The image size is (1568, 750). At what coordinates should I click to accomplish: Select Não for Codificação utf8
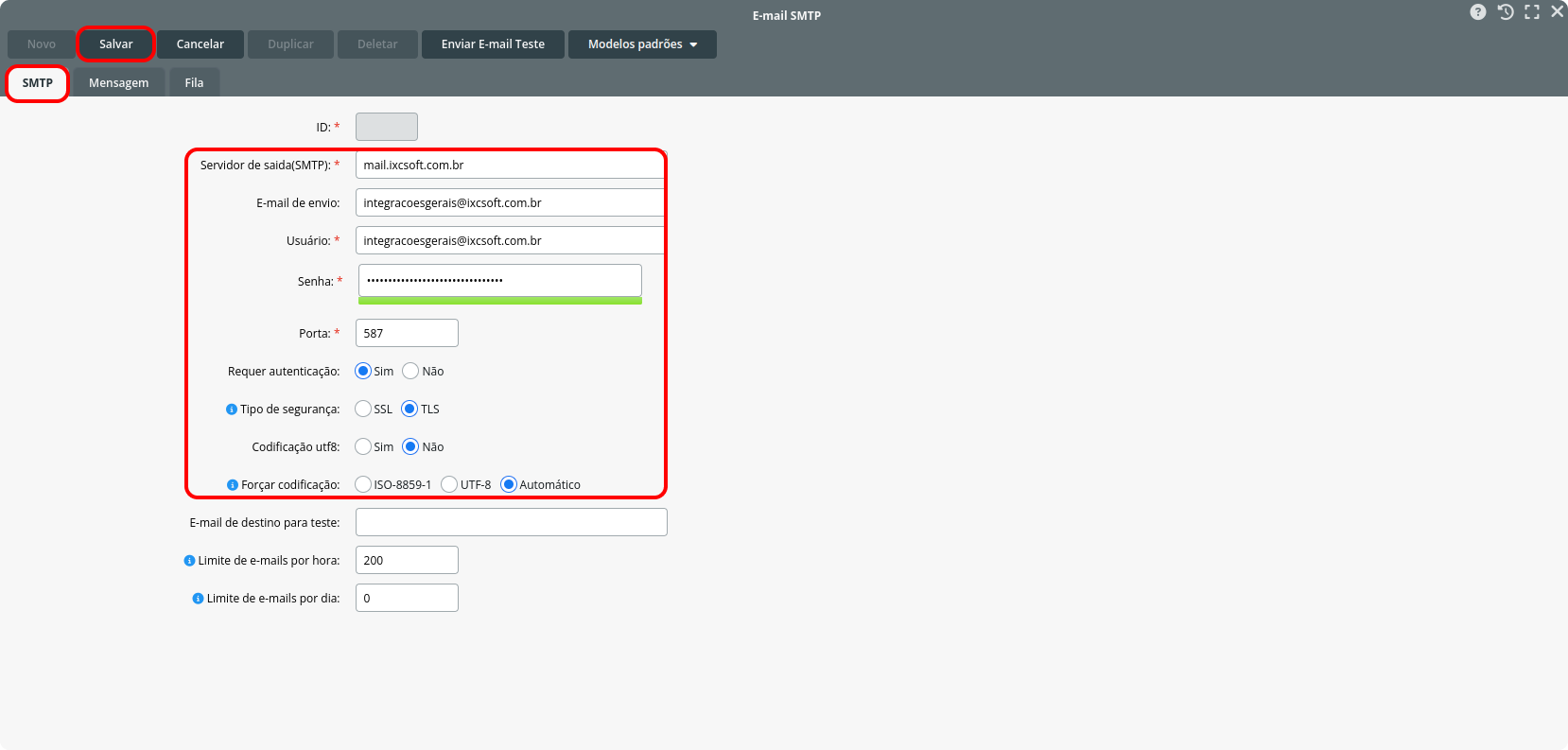(410, 446)
